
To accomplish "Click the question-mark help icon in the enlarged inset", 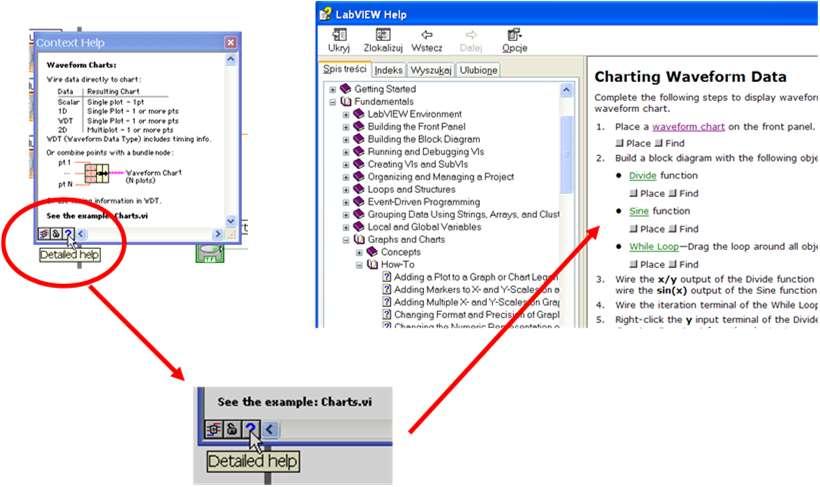I will tap(251, 429).
